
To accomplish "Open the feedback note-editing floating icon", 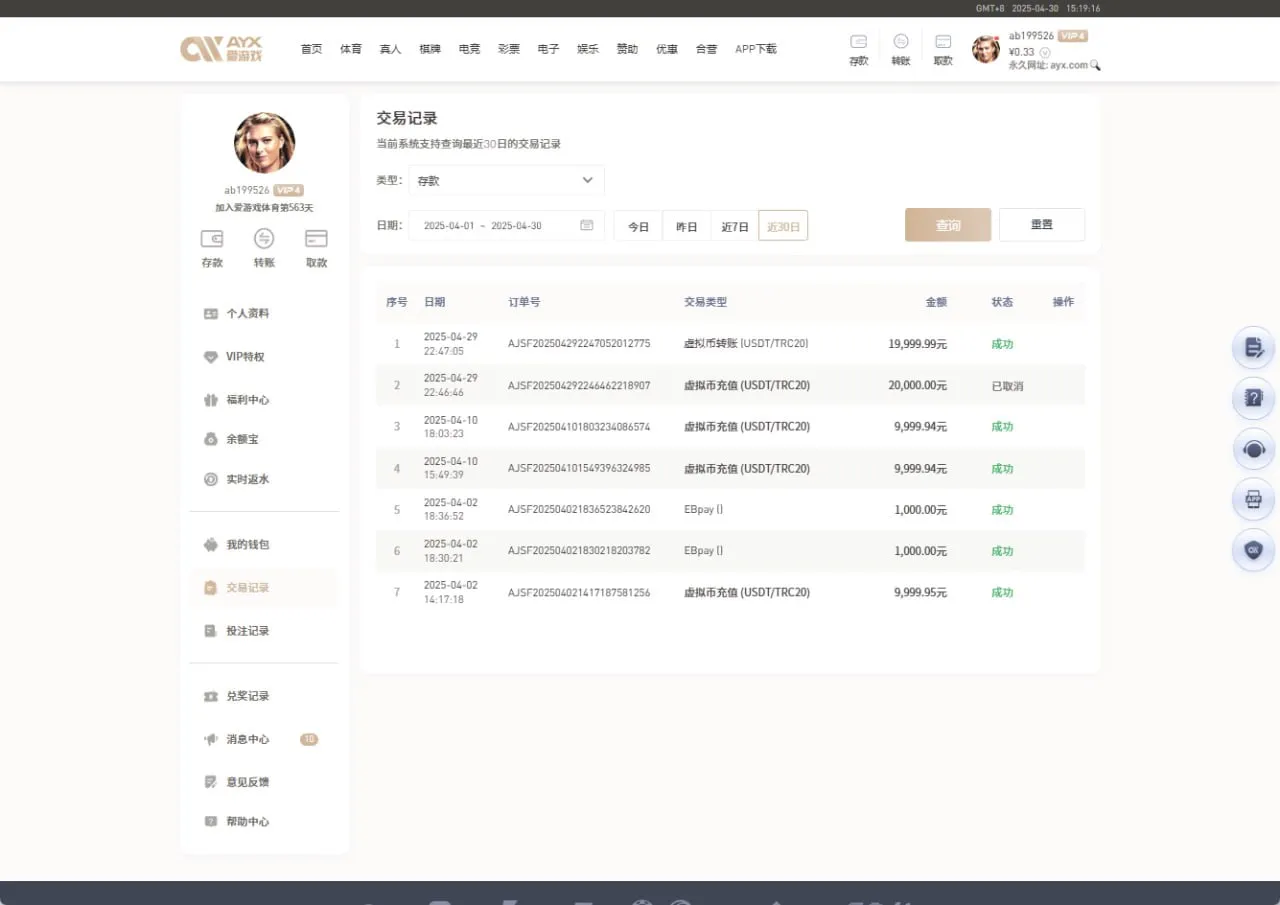I will click(x=1253, y=347).
